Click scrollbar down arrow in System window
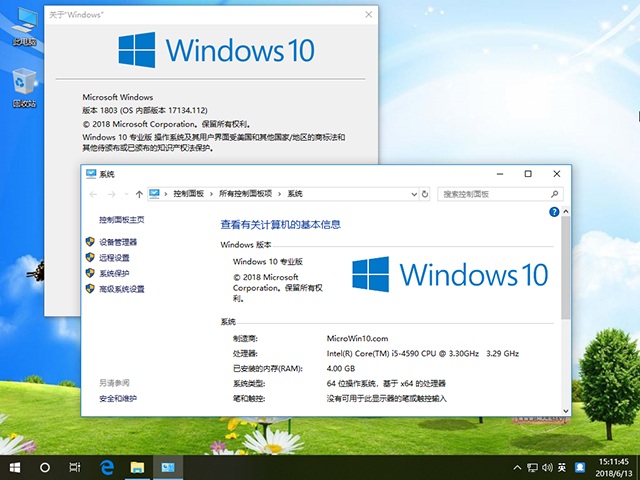This screenshot has height=480, width=640. pyautogui.click(x=566, y=411)
